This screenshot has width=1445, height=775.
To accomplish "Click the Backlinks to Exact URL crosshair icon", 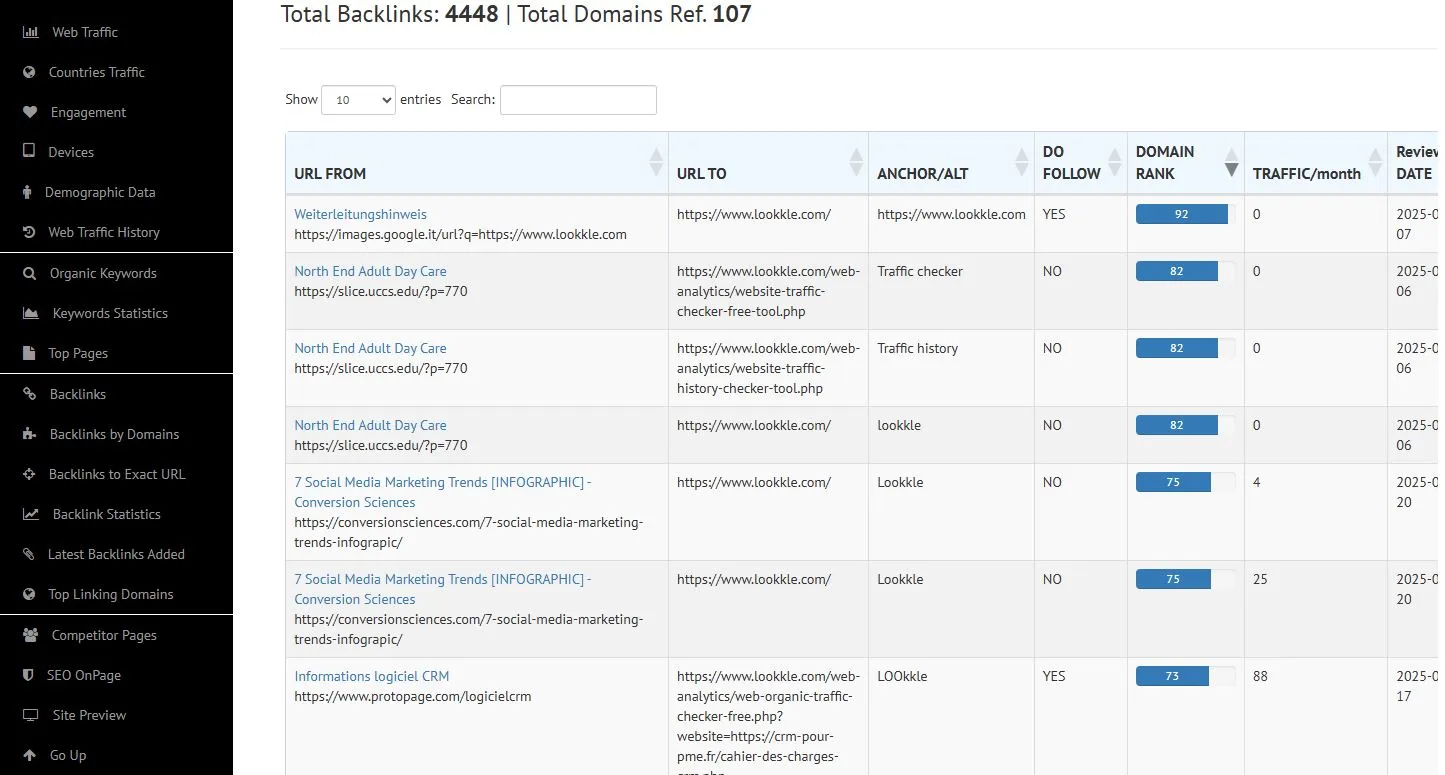I will [x=29, y=474].
